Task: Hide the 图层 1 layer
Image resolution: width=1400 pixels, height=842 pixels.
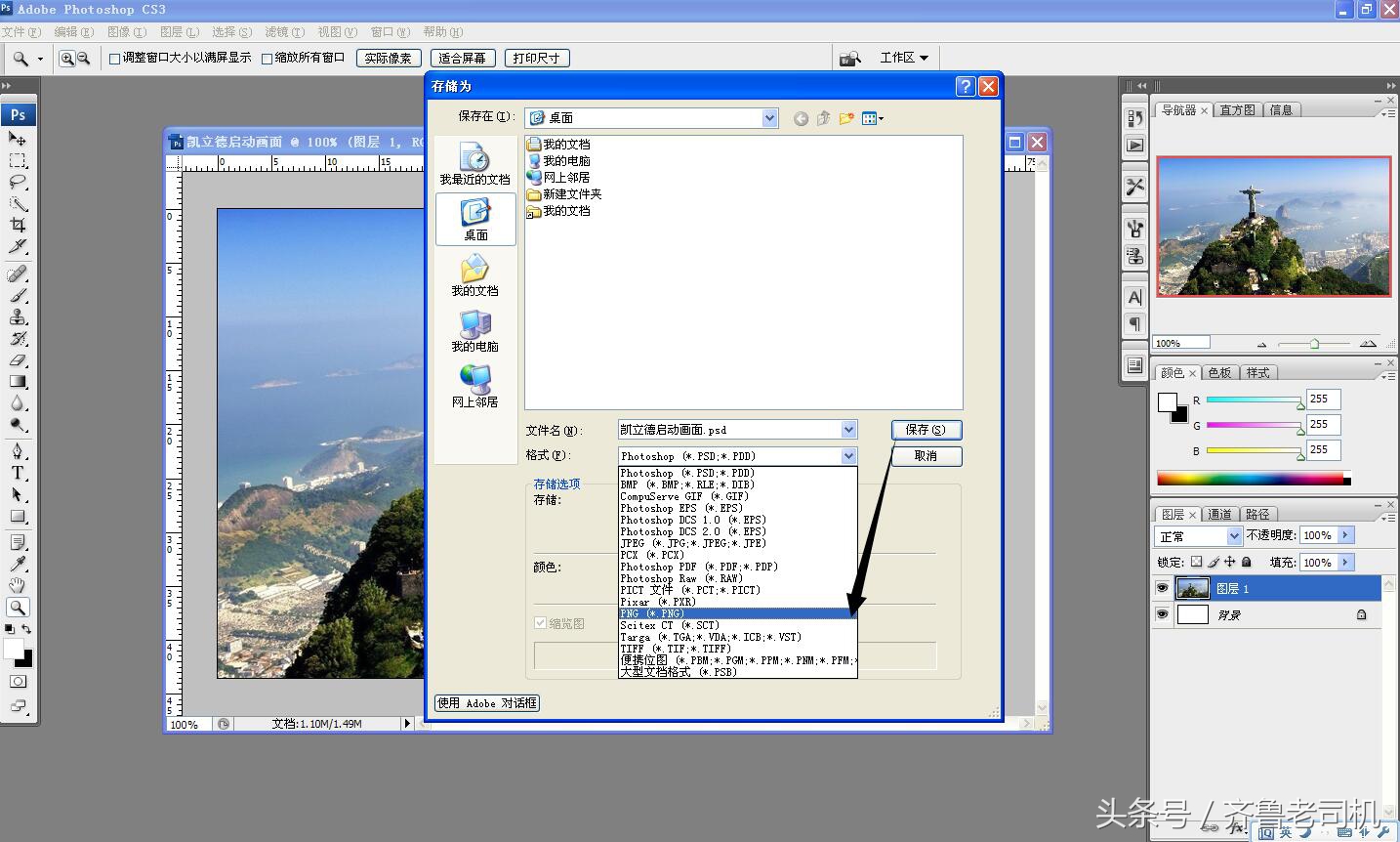Action: (x=1162, y=588)
